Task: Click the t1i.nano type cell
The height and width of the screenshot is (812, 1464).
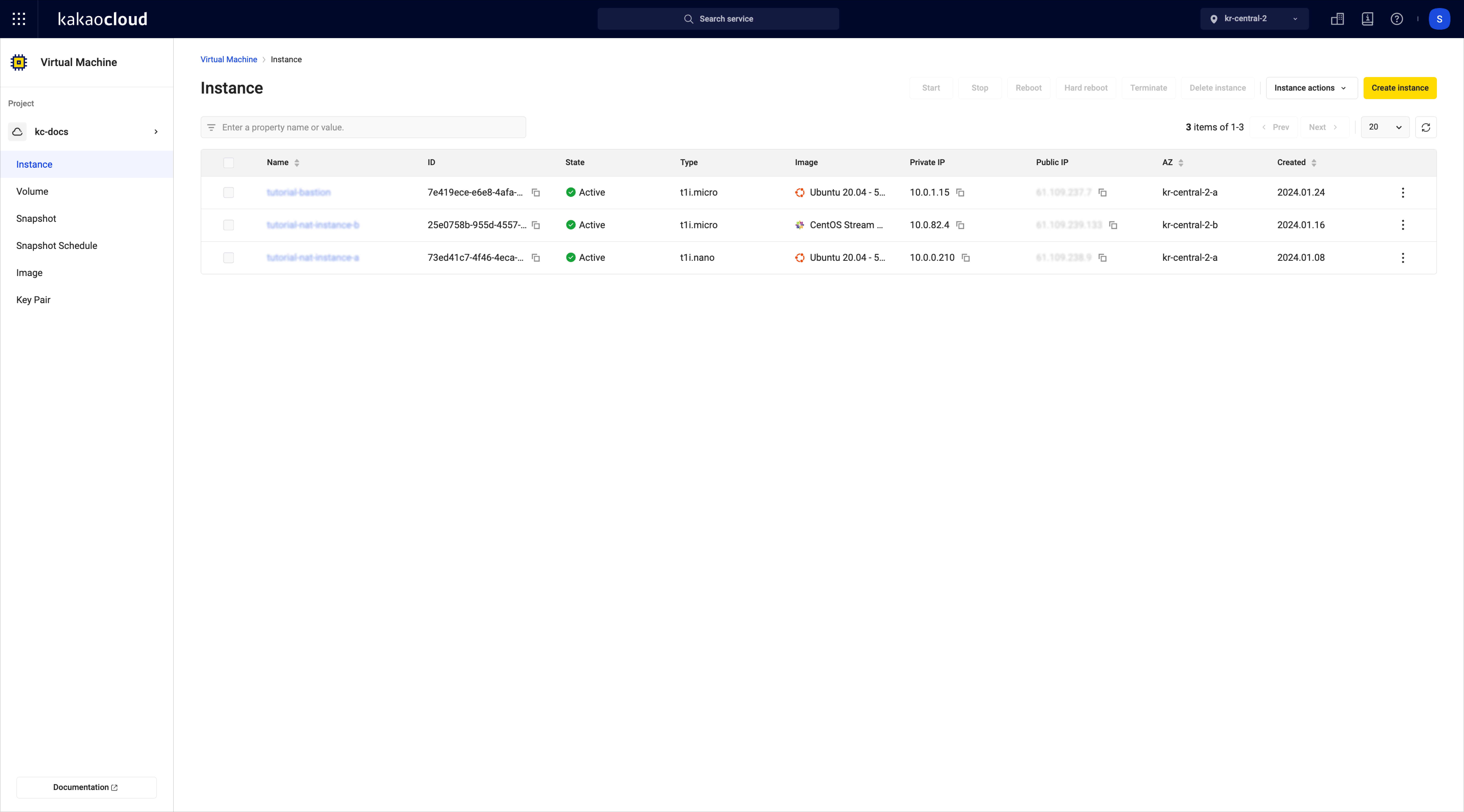Action: 697,258
